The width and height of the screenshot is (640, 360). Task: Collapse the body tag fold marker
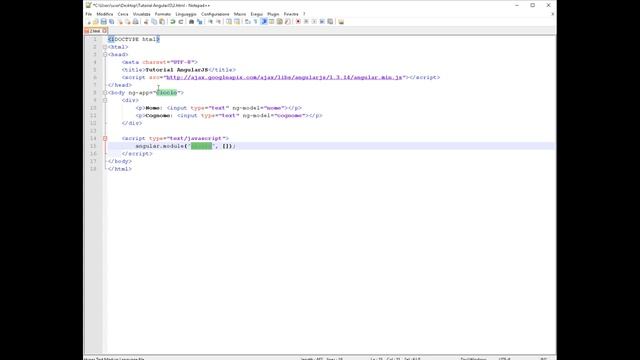tap(105, 93)
